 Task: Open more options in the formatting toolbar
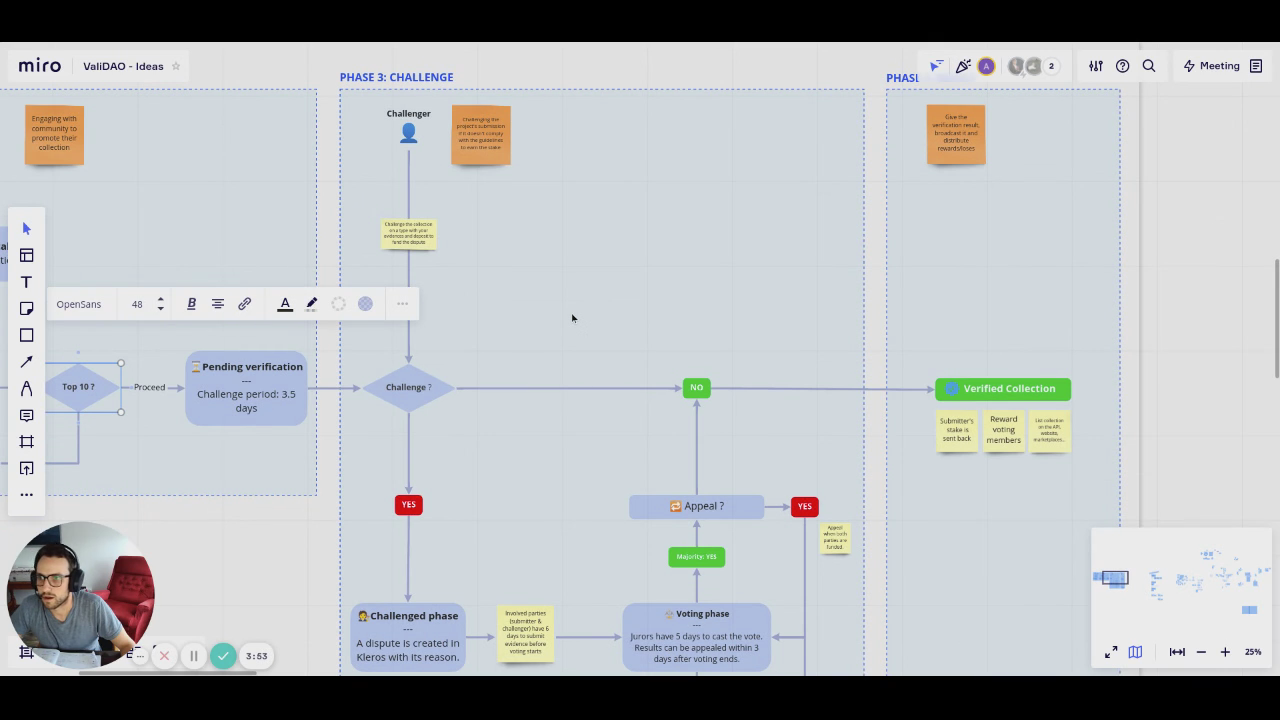(402, 304)
